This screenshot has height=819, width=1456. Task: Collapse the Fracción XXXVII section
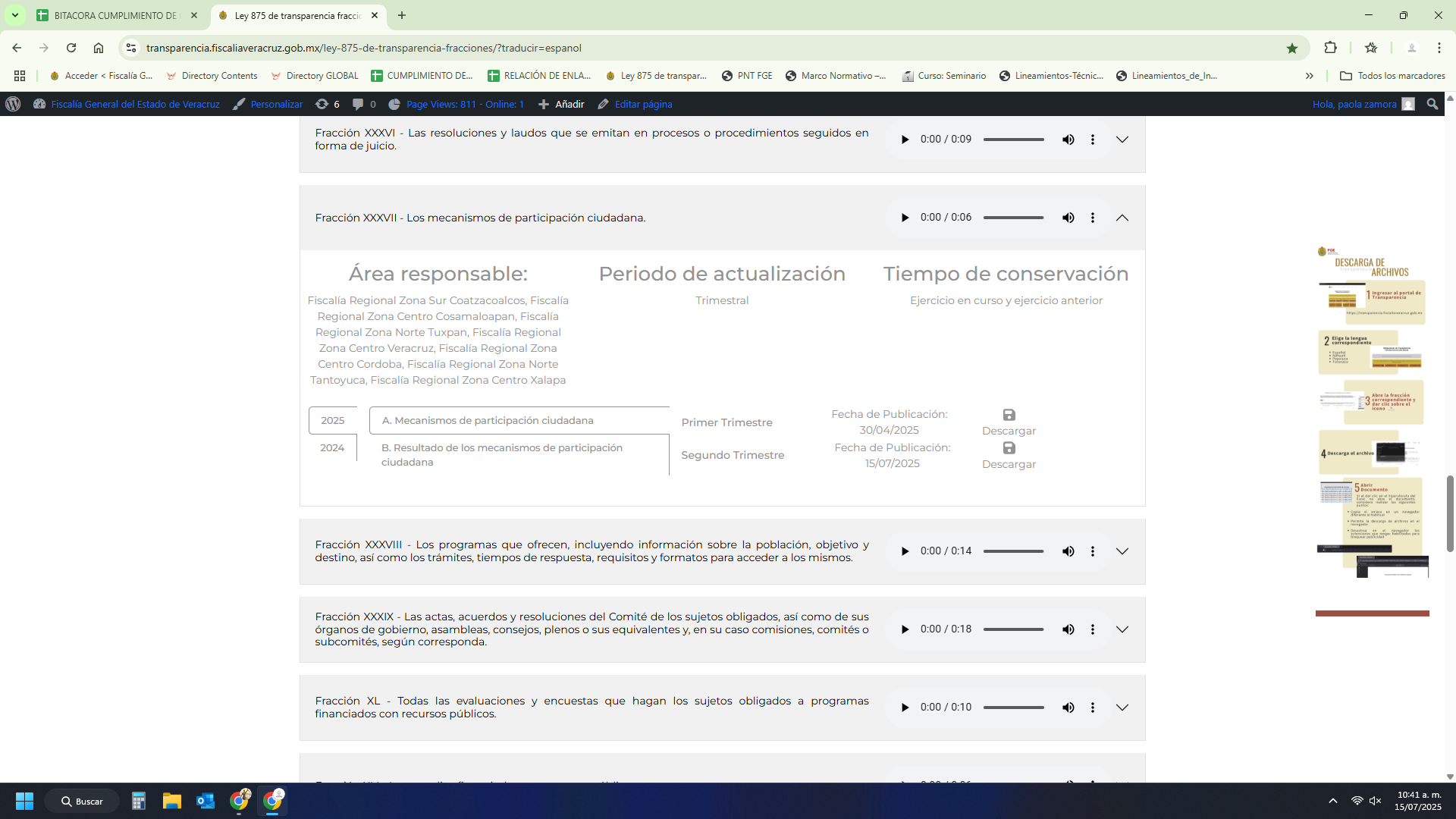[x=1122, y=218]
